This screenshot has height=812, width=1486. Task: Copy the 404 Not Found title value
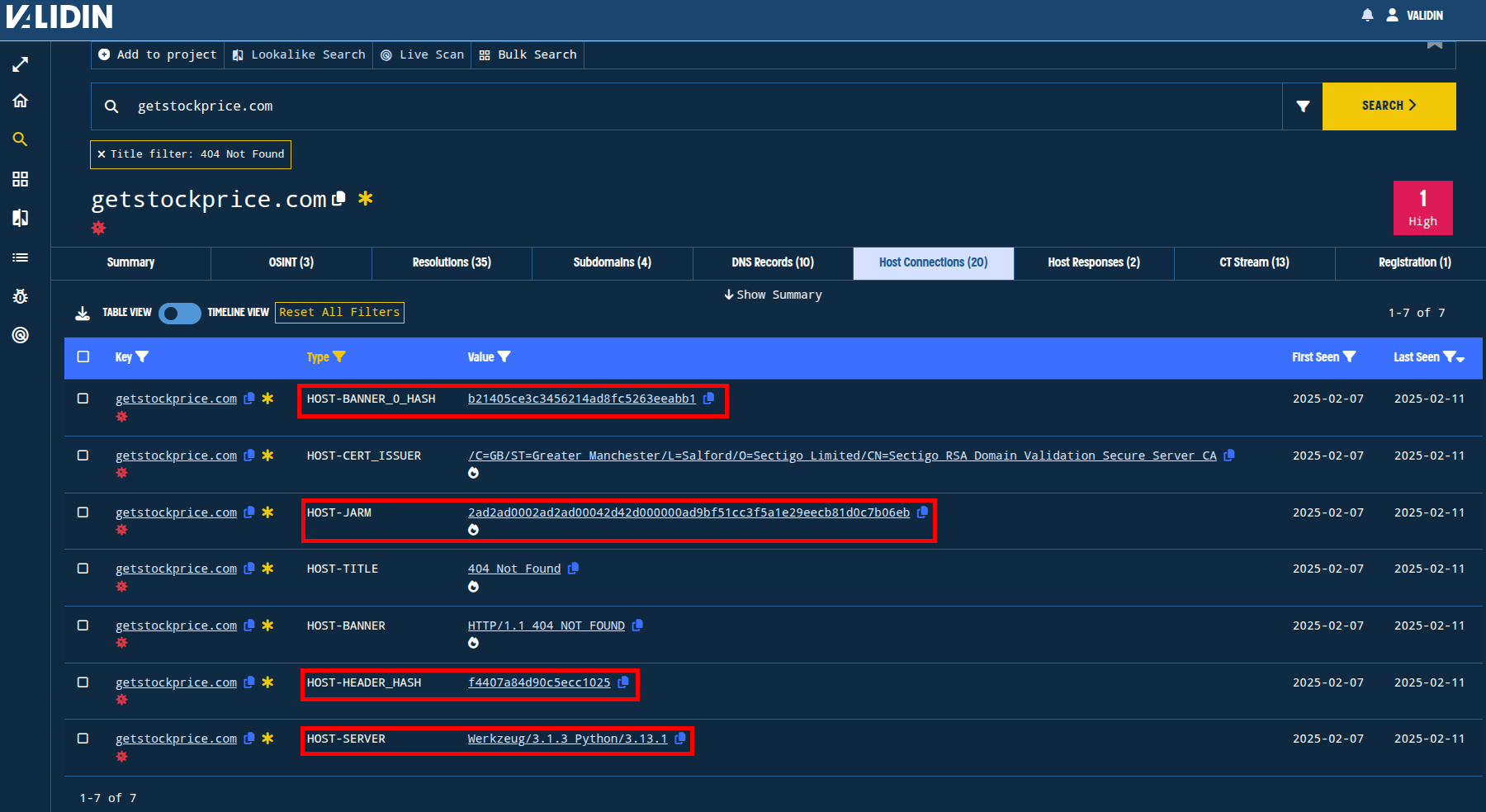(x=574, y=569)
